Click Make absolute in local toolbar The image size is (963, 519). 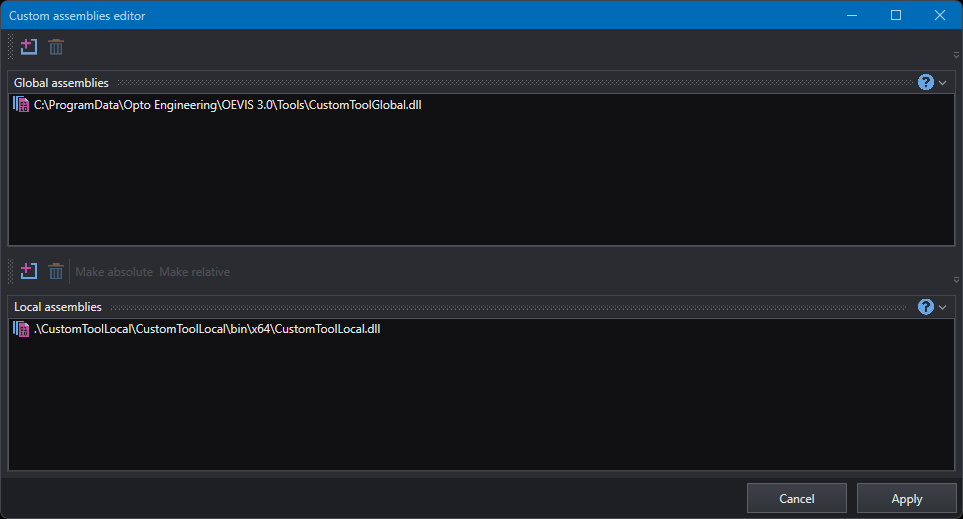[114, 271]
